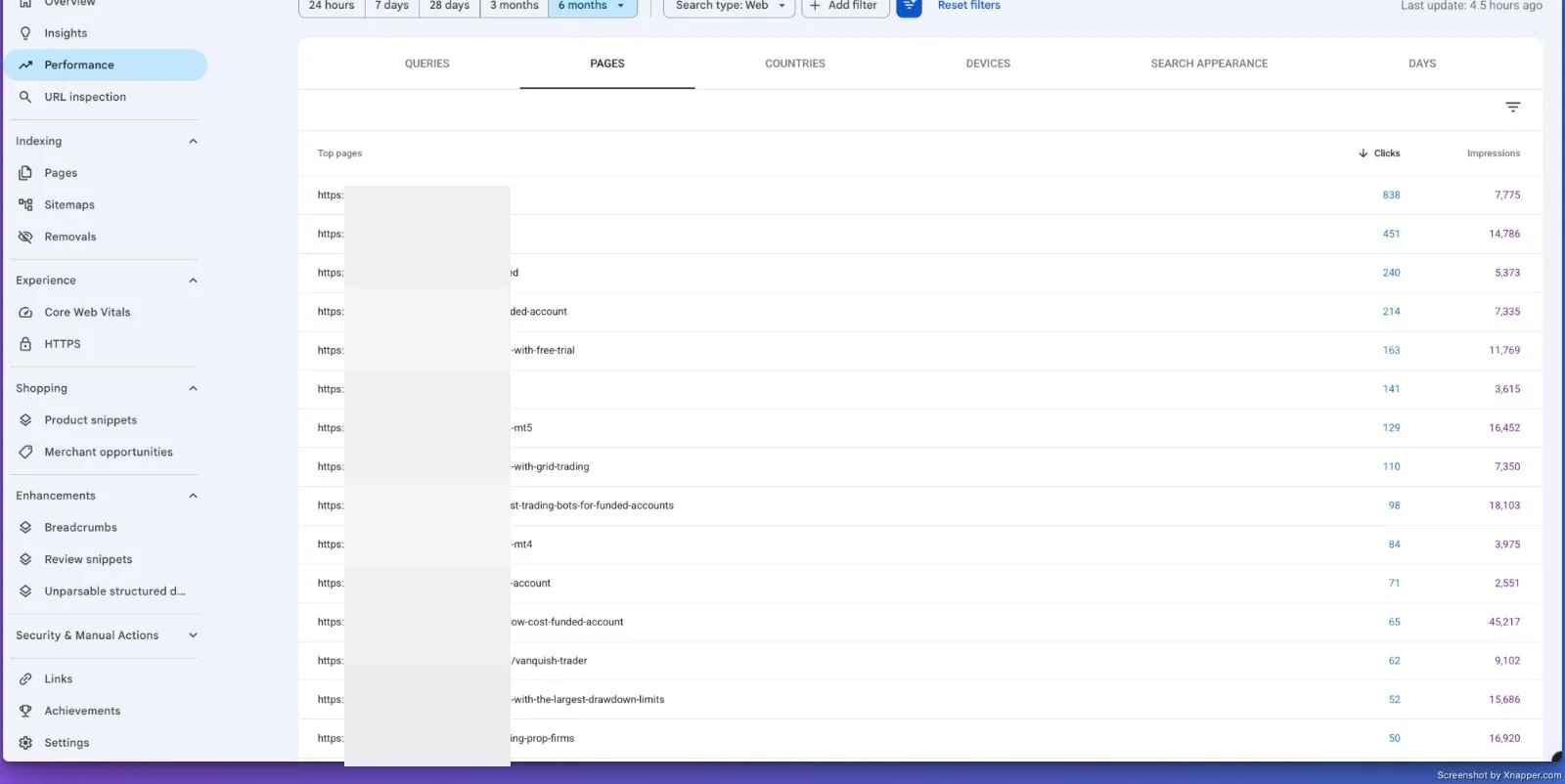Collapse the Indexing section
Viewport: 1565px width, 784px height.
click(x=193, y=142)
